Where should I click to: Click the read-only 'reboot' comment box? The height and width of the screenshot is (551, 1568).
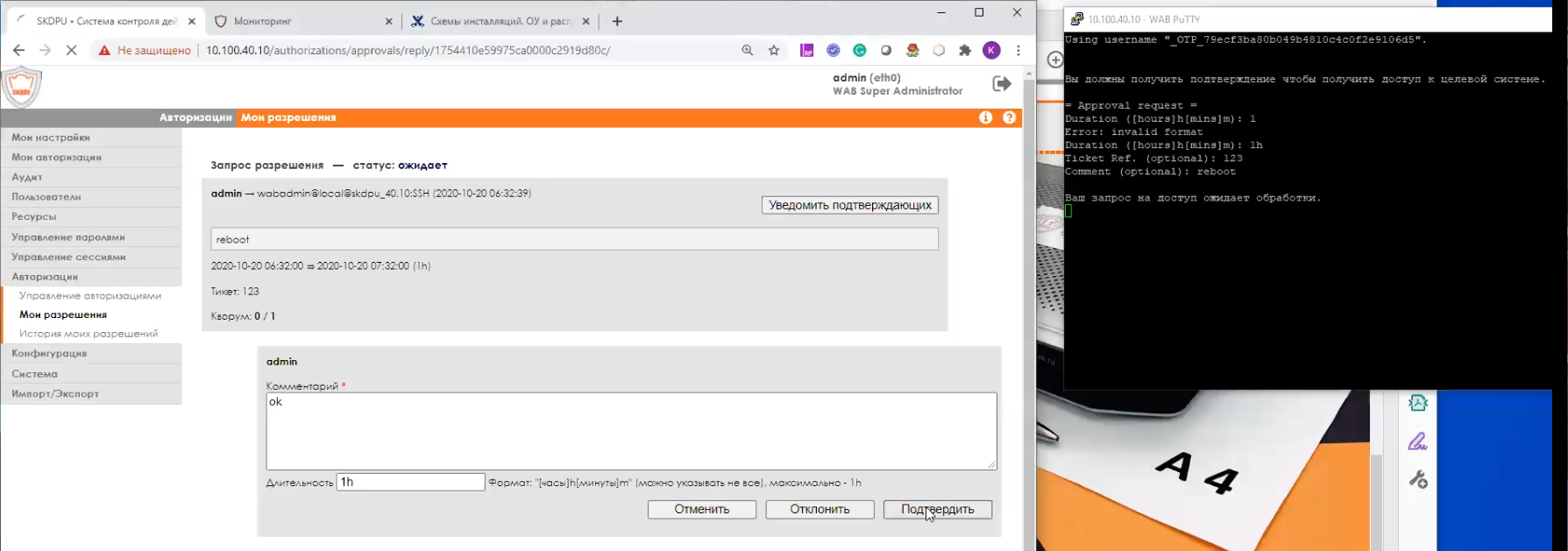click(x=574, y=239)
